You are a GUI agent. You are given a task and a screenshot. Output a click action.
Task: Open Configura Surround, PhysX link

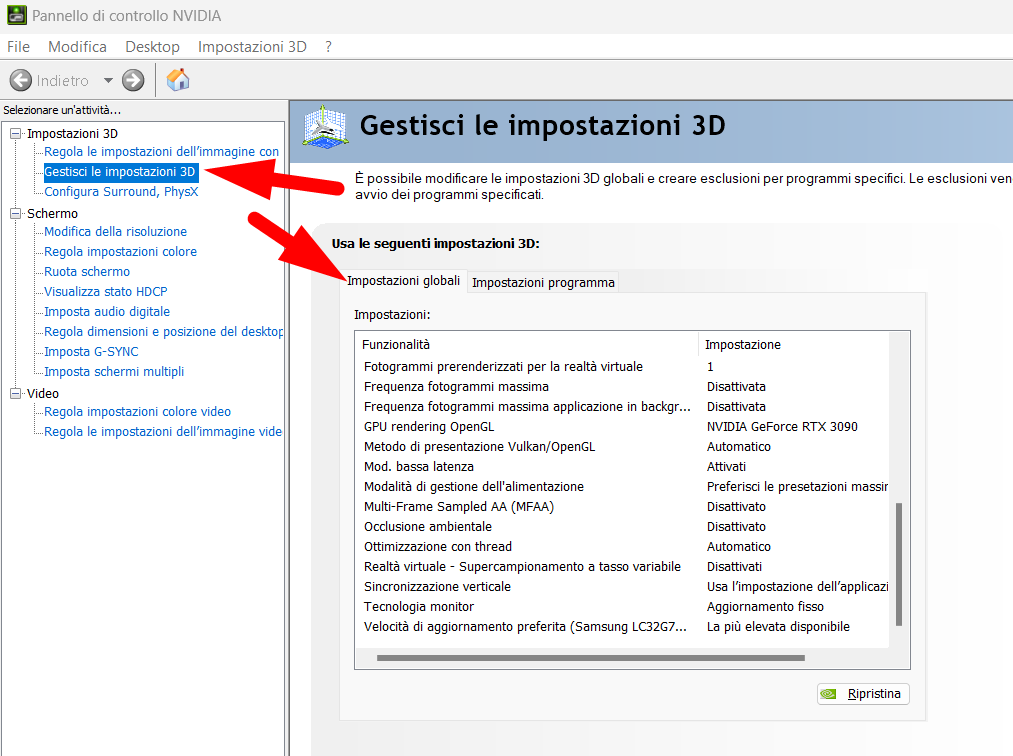coord(121,192)
